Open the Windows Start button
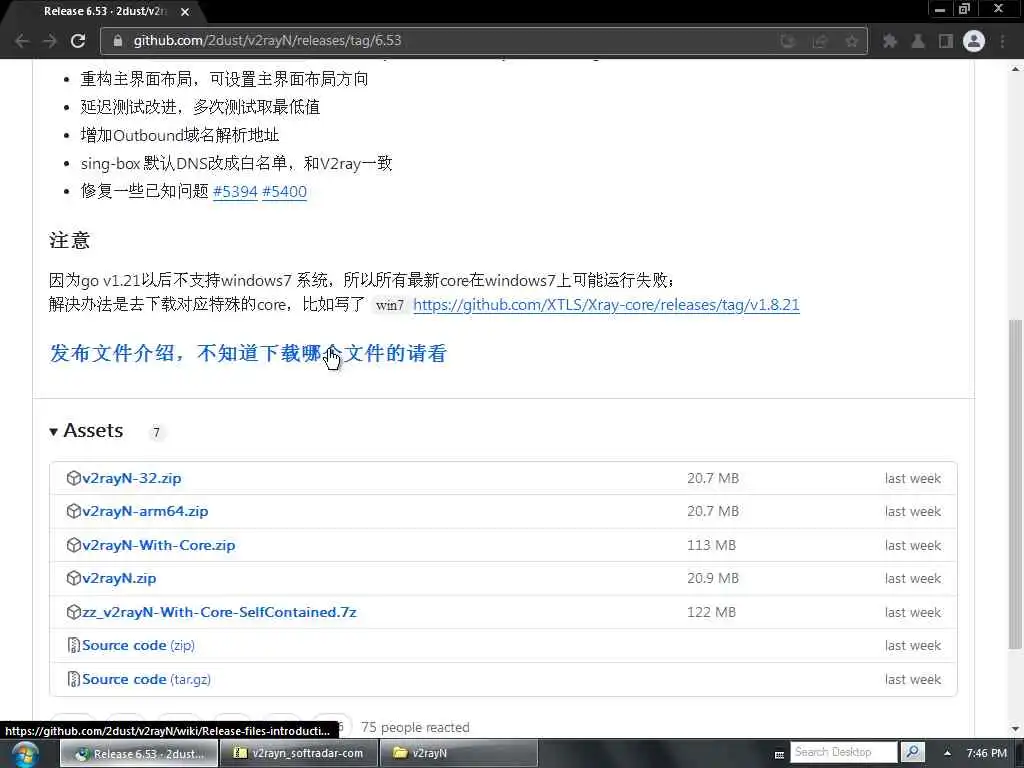Image resolution: width=1024 pixels, height=768 pixels. point(25,754)
